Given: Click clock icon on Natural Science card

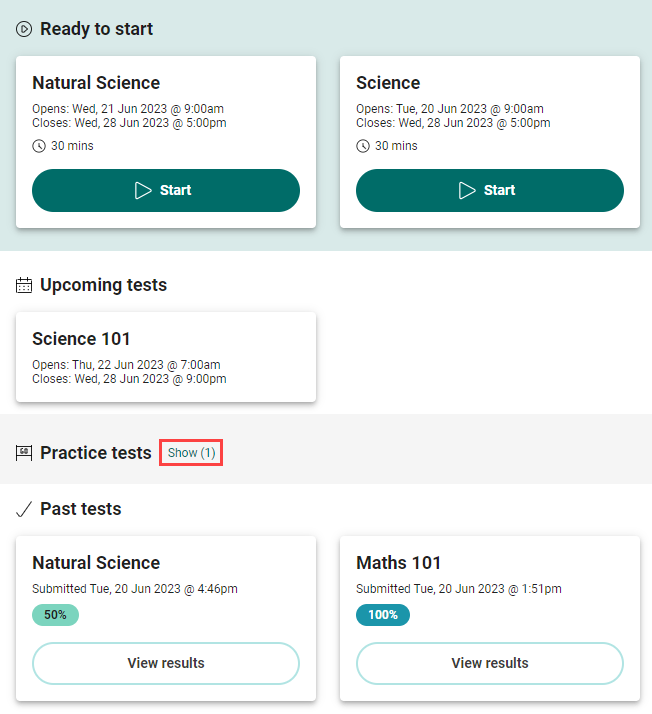Looking at the screenshot, I should click(x=39, y=146).
